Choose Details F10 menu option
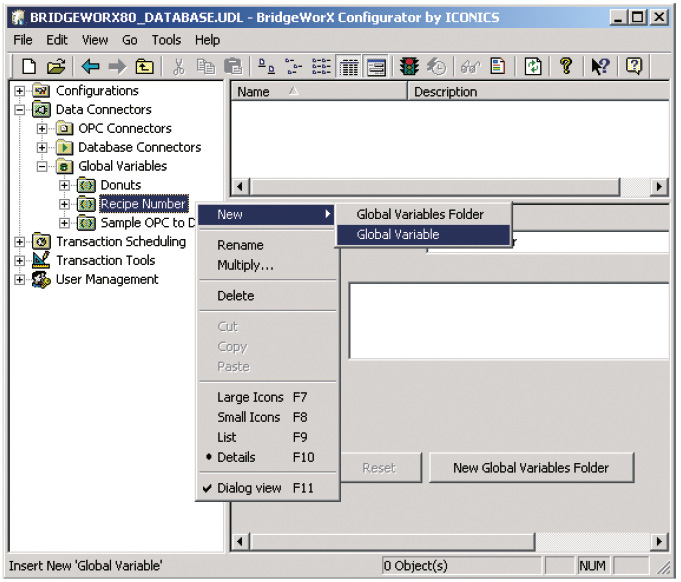The height and width of the screenshot is (582, 681). [x=268, y=457]
